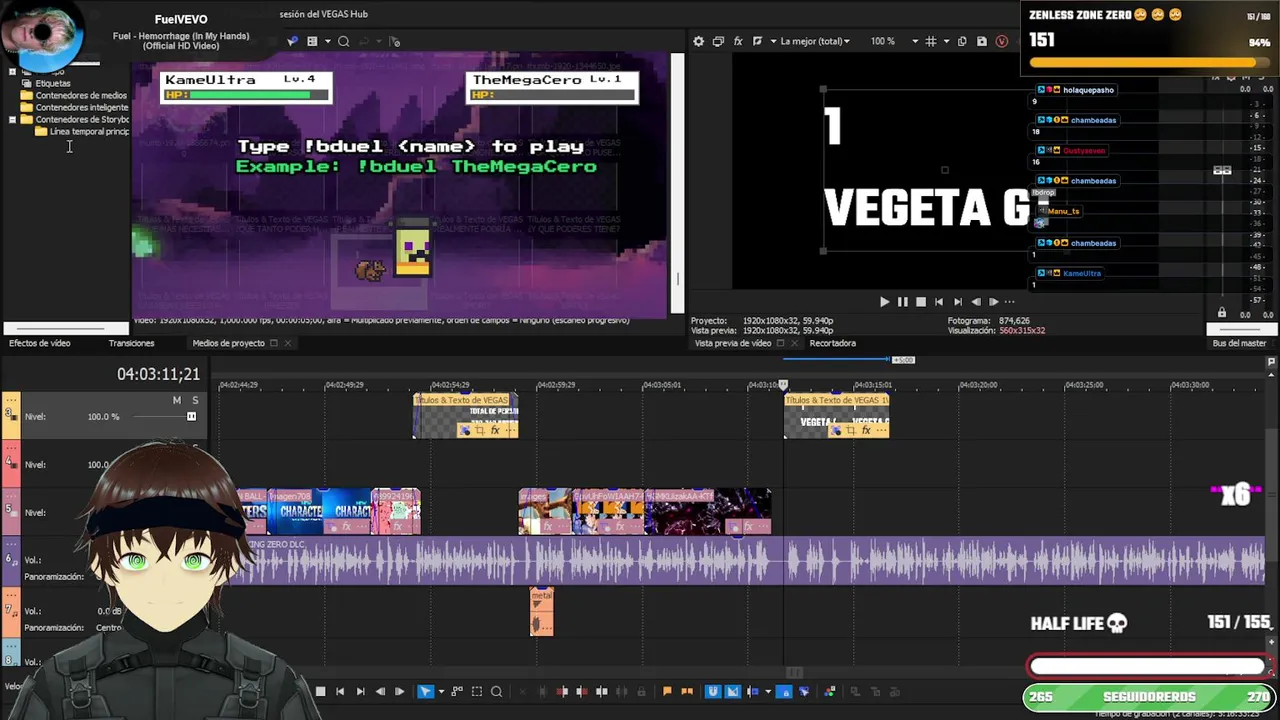Open video preview properties gear
The width and height of the screenshot is (1280, 720).
point(698,41)
